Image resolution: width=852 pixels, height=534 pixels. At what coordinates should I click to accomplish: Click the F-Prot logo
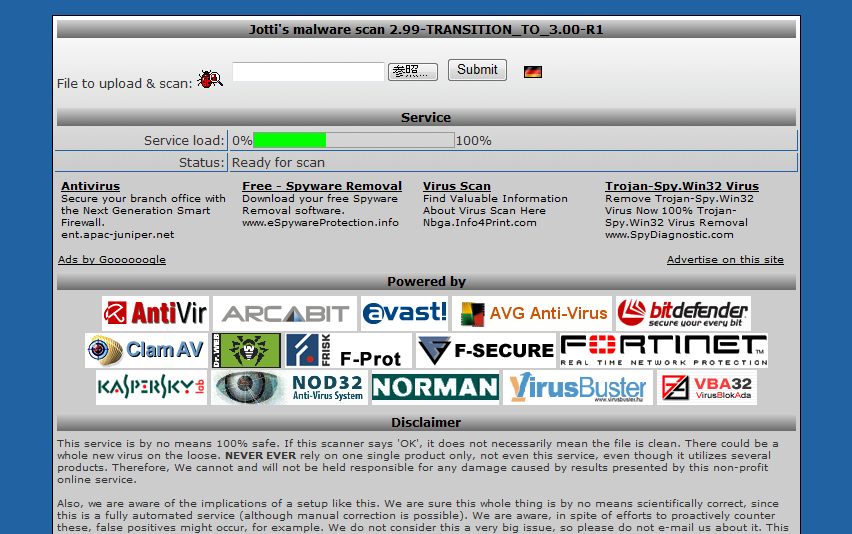click(346, 350)
